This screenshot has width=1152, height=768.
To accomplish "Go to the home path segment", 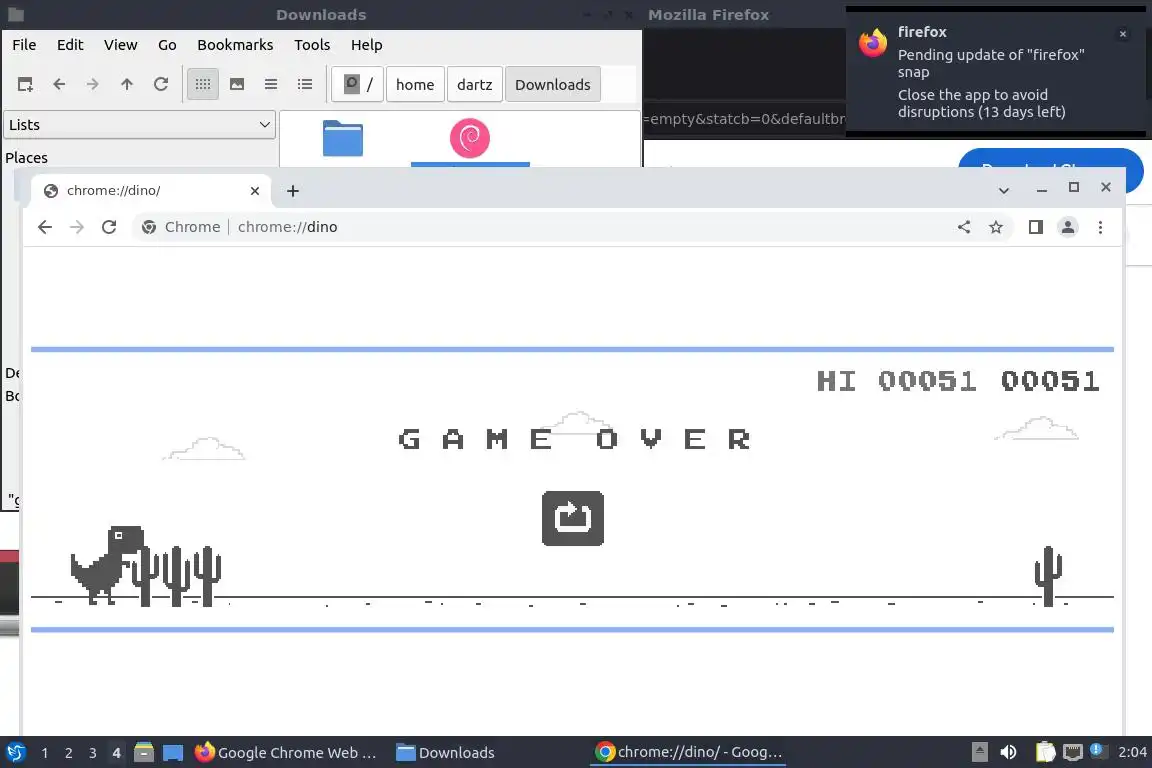I will pyautogui.click(x=415, y=85).
